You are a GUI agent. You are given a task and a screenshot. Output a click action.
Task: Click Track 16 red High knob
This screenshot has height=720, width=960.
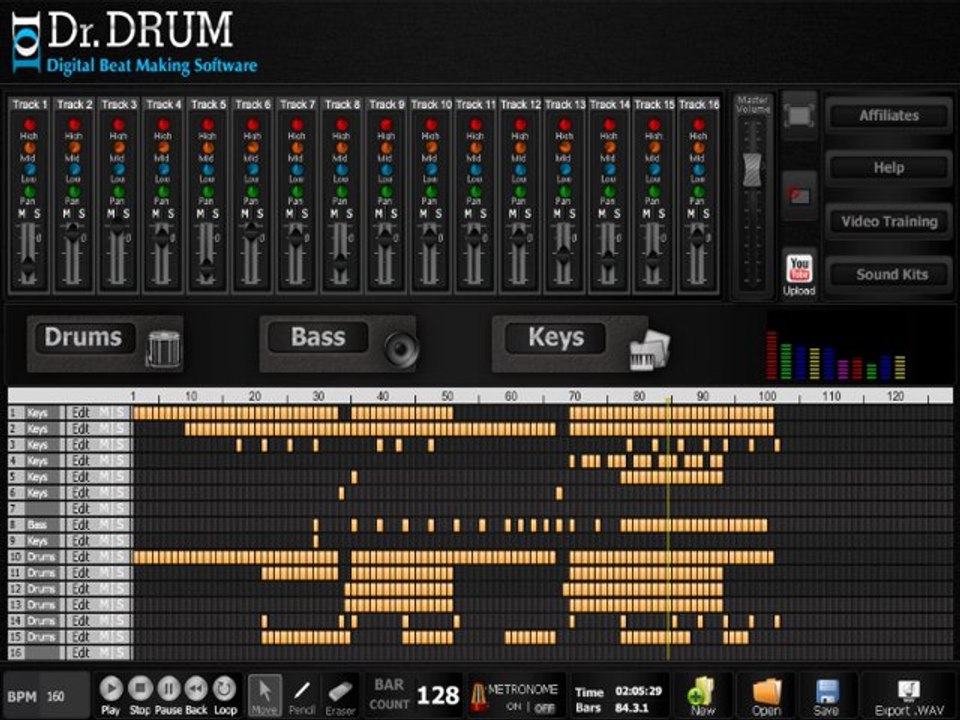coord(699,125)
